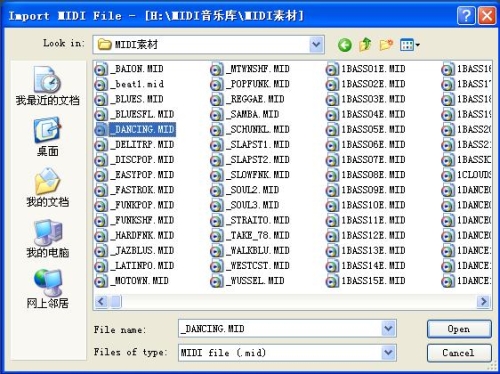Viewport: 500px width, 374px height.
Task: Select file name _SLAPST2.MID
Action: pos(258,160)
